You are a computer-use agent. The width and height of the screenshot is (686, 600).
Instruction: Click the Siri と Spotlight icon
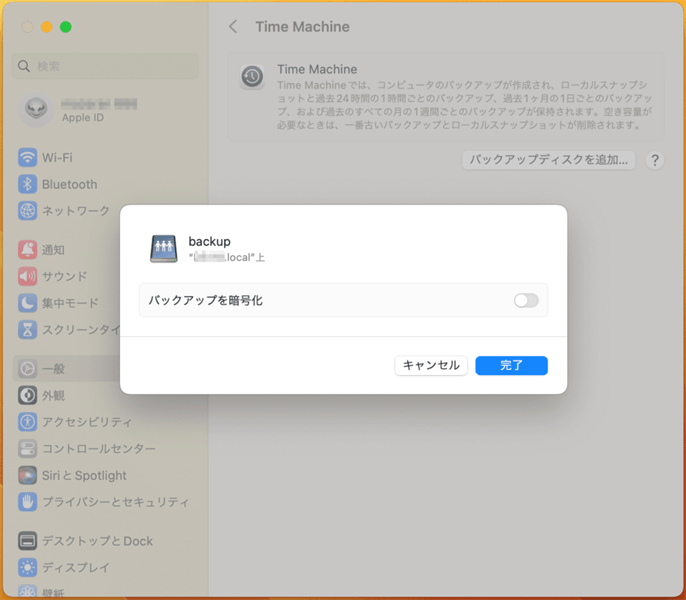pyautogui.click(x=27, y=476)
